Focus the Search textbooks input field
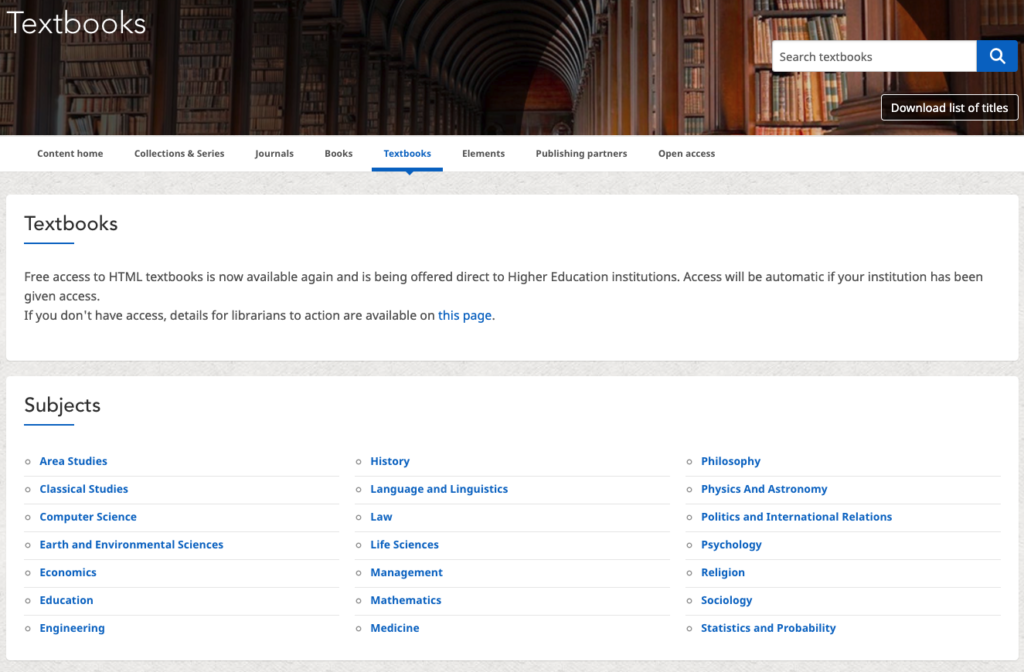Image resolution: width=1024 pixels, height=672 pixels. click(x=874, y=56)
